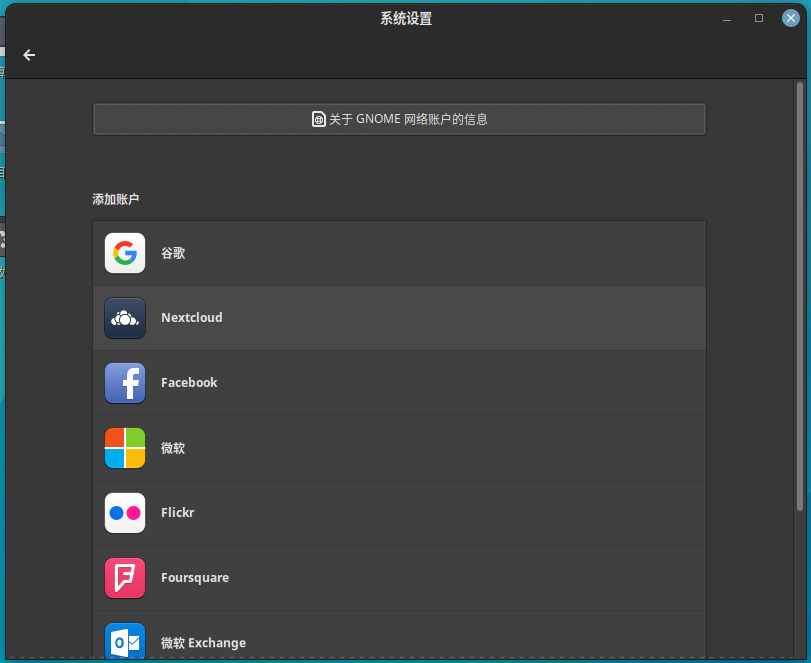Click the Microsoft Exchange Outlook icon
Screen dimensions: 811x663
coord(125,641)
